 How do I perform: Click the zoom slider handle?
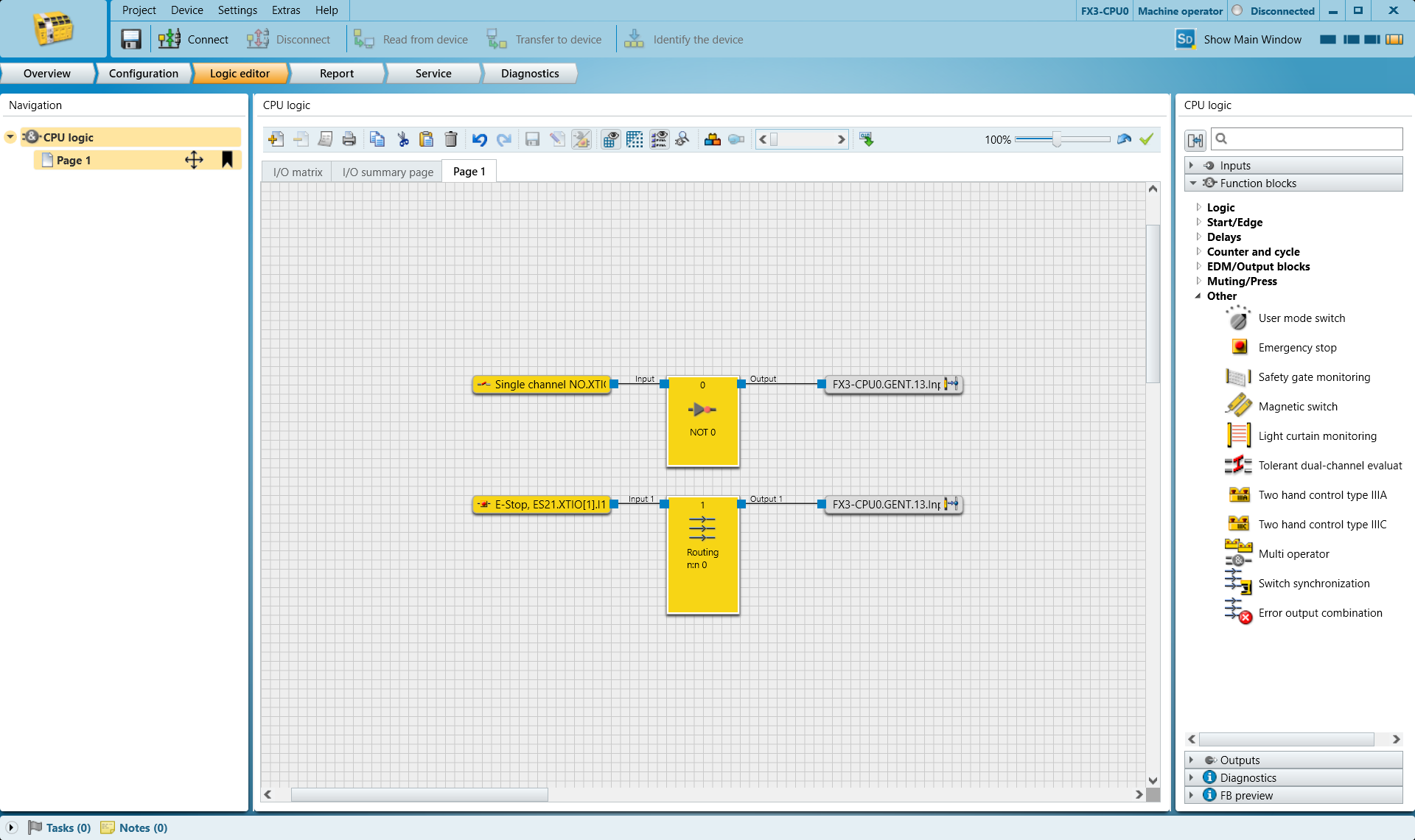(1057, 139)
